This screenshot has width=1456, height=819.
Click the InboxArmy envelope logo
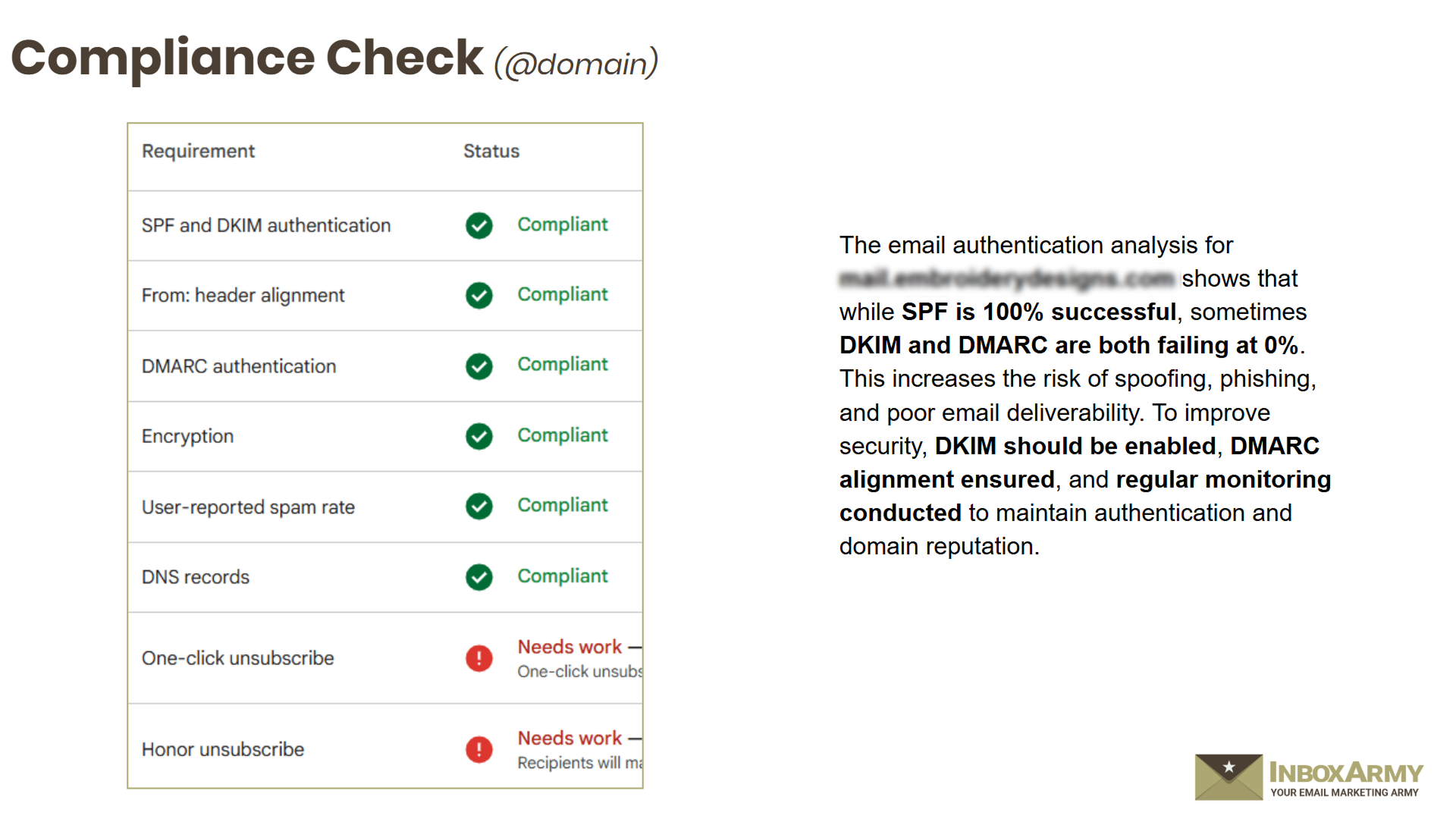coord(1228,777)
